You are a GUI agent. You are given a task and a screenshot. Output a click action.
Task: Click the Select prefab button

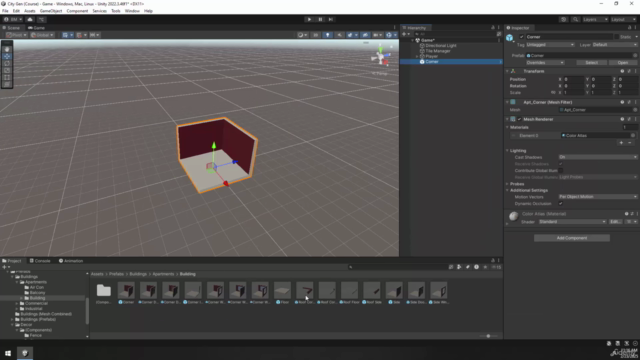point(591,63)
